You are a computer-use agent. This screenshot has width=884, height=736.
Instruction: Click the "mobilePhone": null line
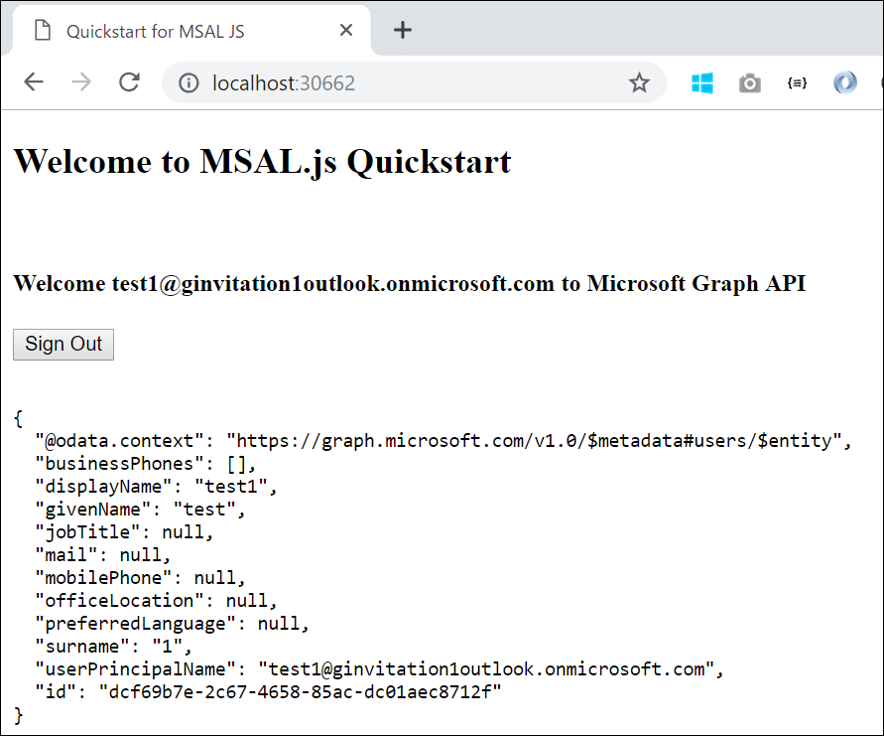[140, 578]
